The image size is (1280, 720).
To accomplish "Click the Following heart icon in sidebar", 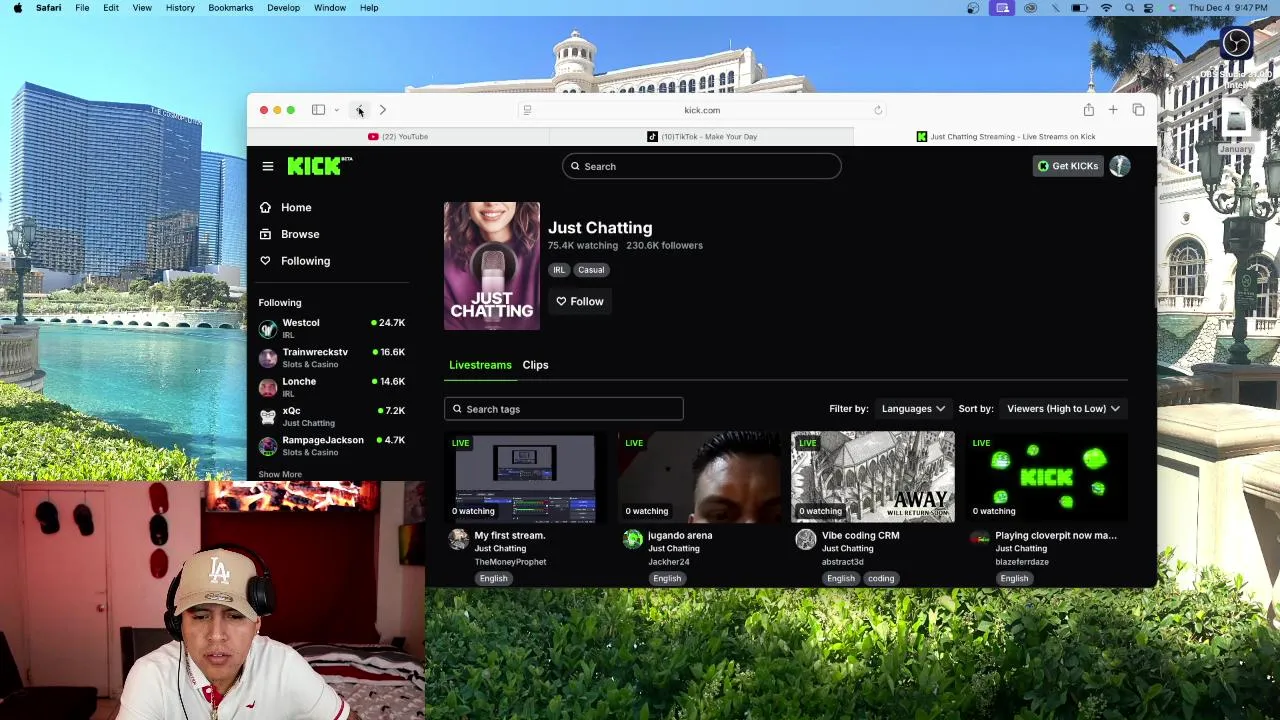I will click(x=265, y=261).
